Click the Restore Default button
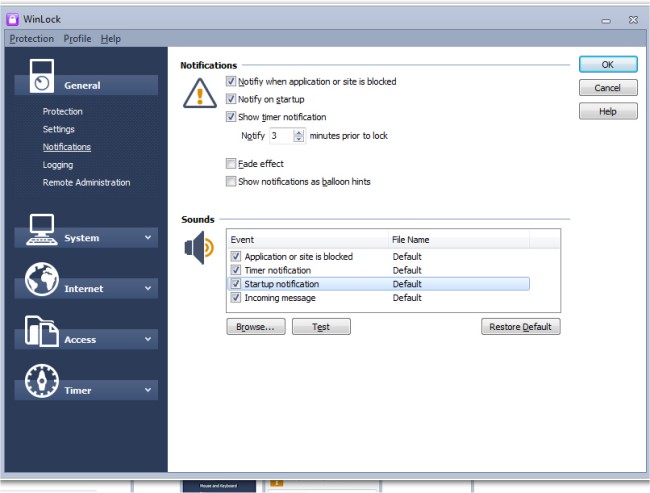This screenshot has height=493, width=650. (x=521, y=326)
